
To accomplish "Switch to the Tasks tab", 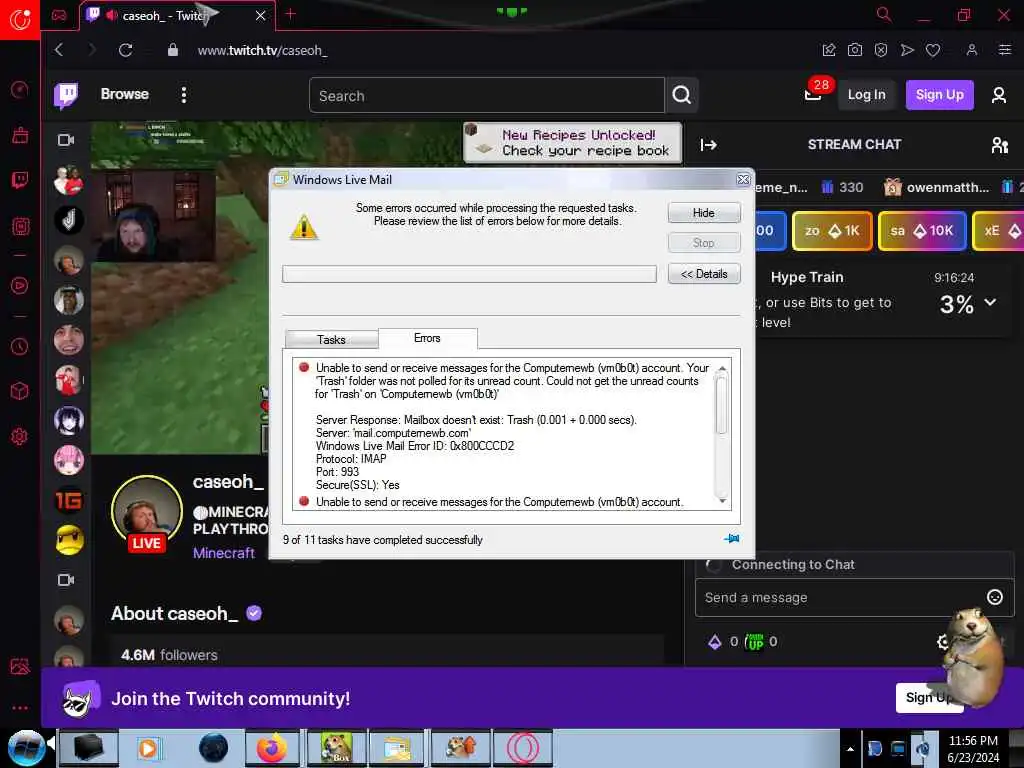I will point(331,340).
